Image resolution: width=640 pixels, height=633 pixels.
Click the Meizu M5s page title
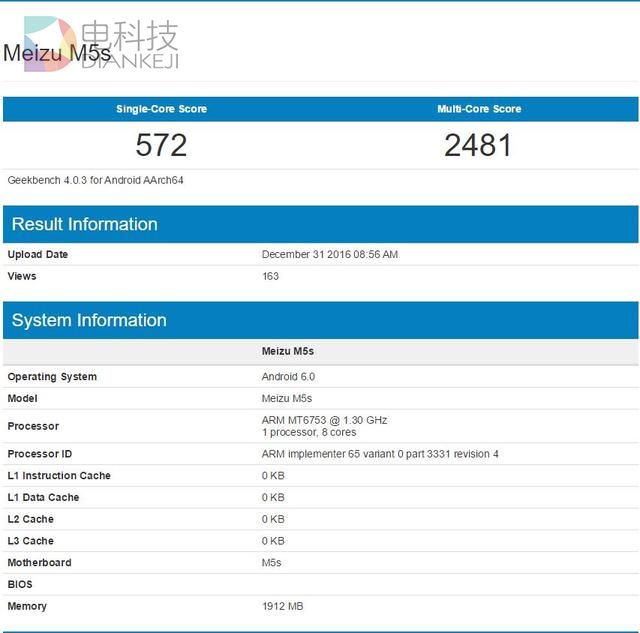[57, 53]
